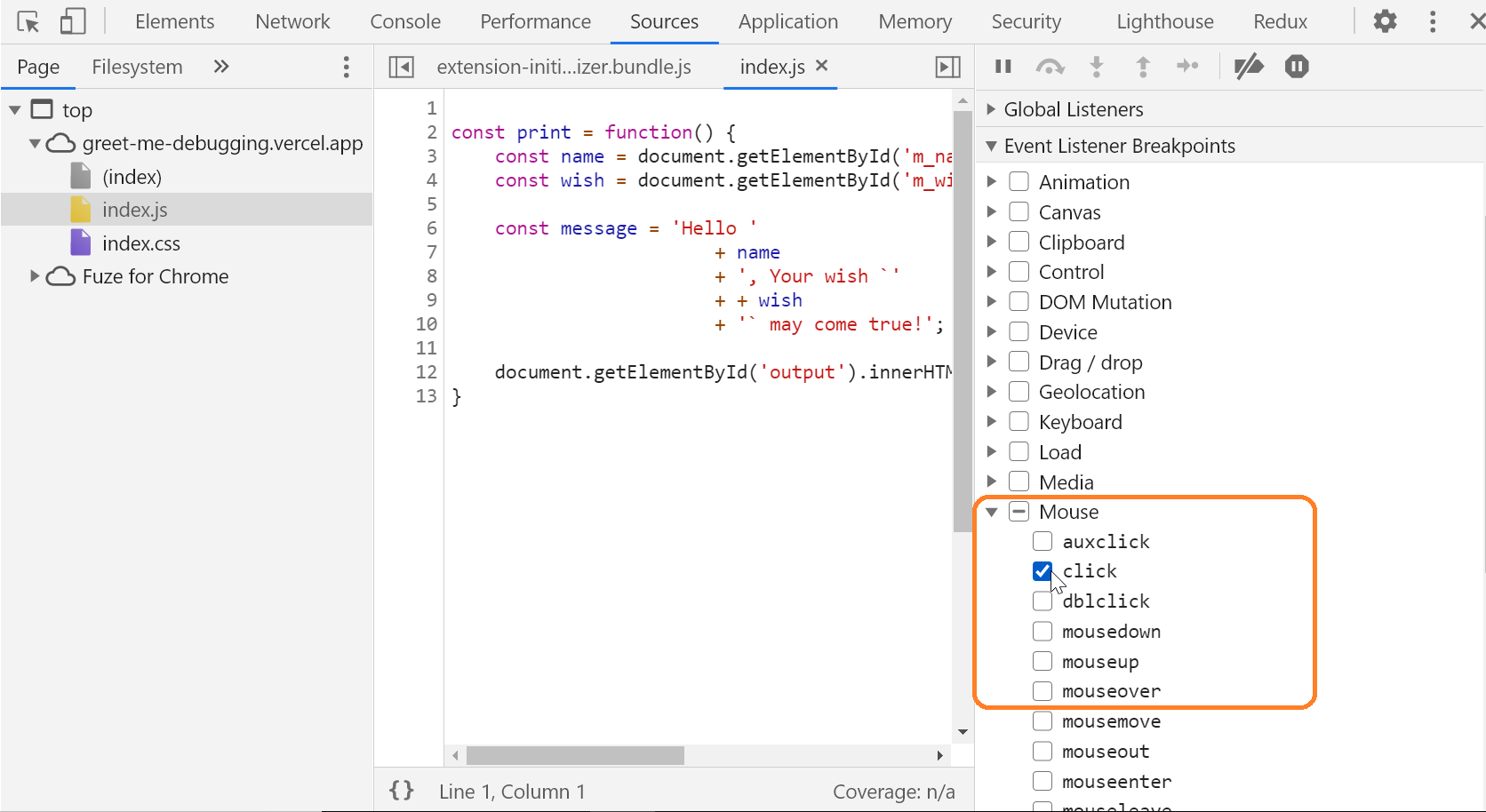Open index.css in the file tree
The width and height of the screenshot is (1486, 812).
[x=141, y=243]
